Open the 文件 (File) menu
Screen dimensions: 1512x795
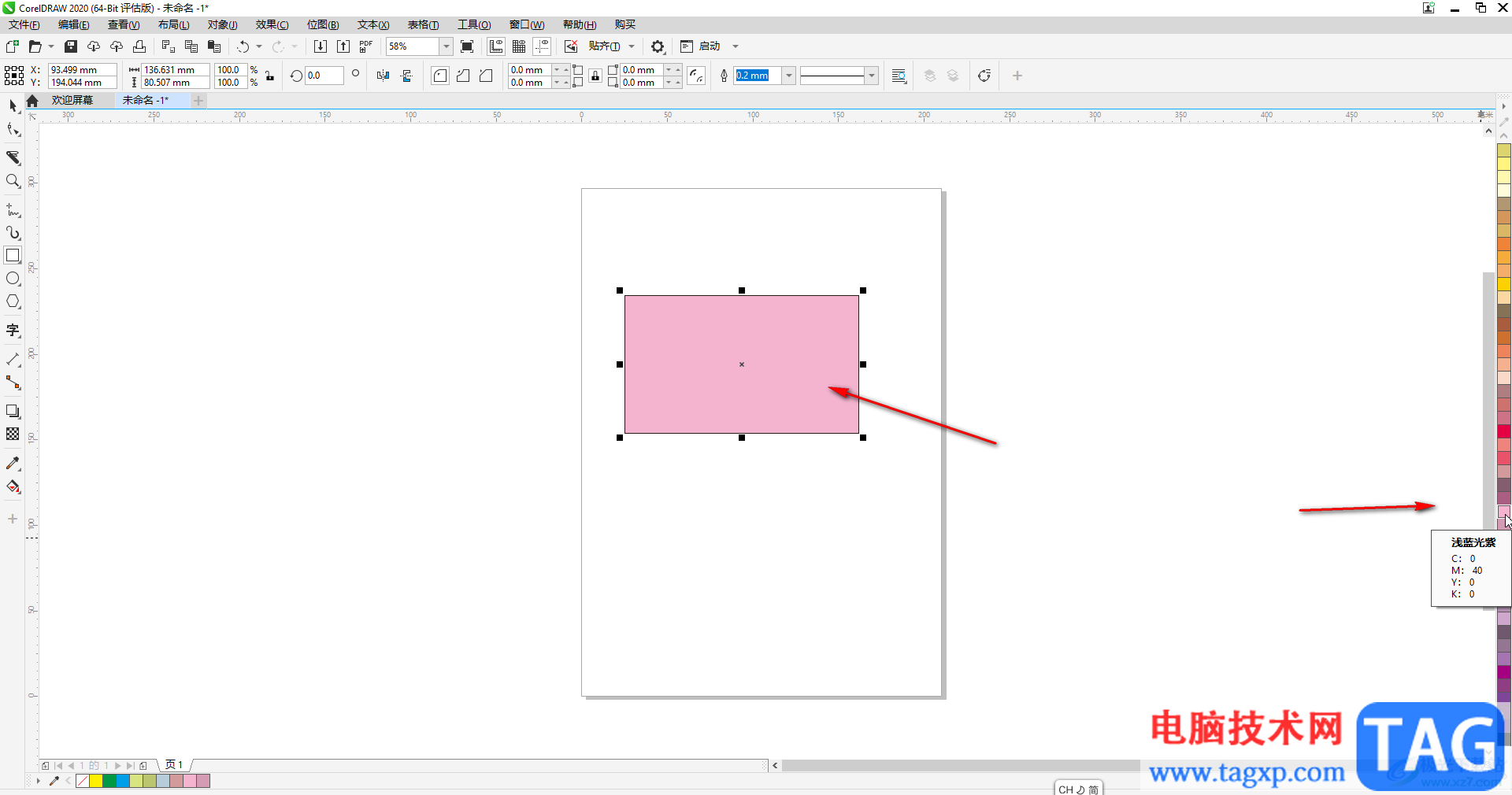pos(24,25)
